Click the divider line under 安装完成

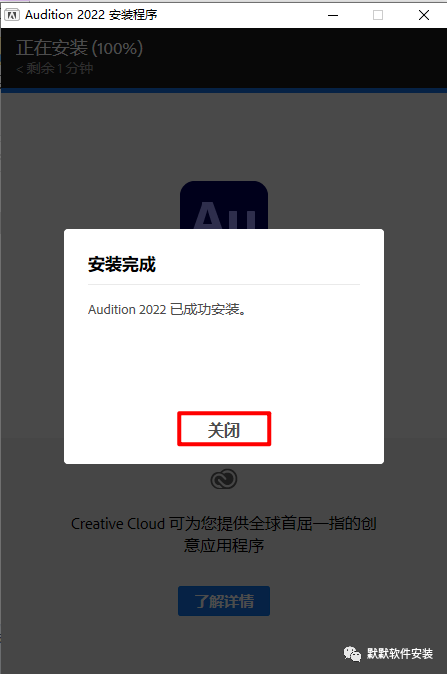tap(224, 285)
